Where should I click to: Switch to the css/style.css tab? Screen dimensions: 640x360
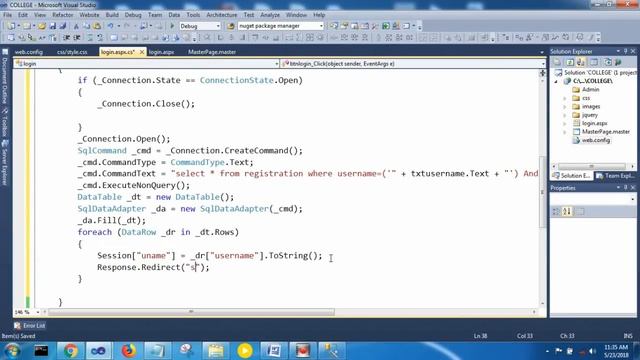tap(72, 52)
